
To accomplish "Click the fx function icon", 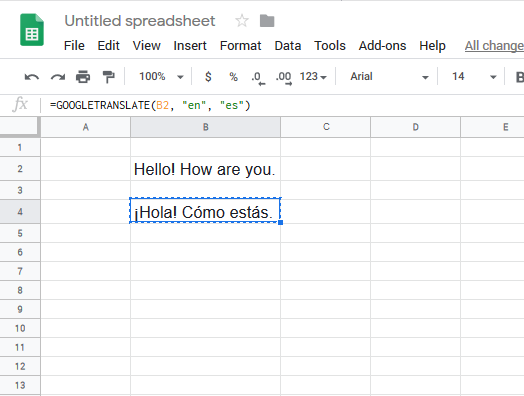I will coord(20,104).
